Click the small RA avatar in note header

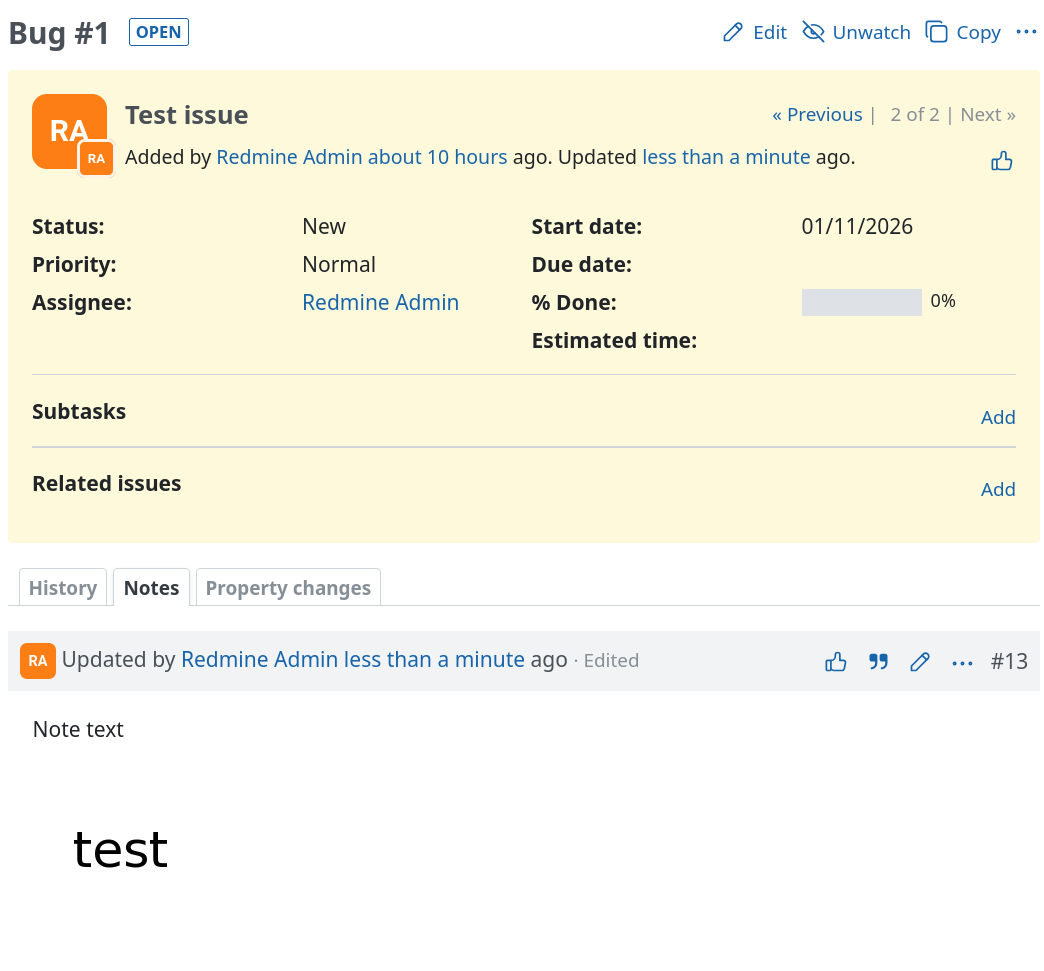pos(38,661)
